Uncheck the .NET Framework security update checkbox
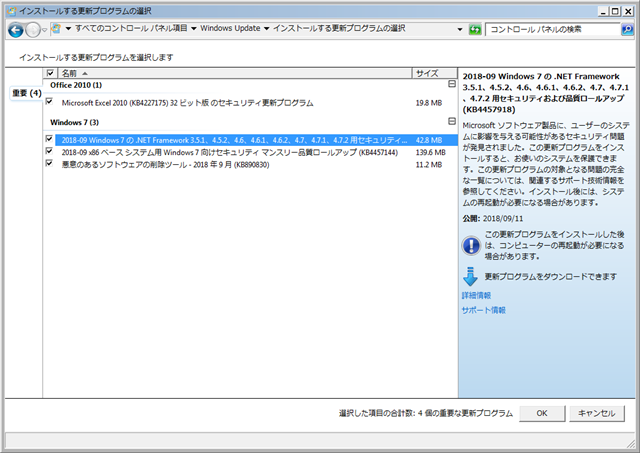Viewport: 640px width, 453px height. (49, 139)
